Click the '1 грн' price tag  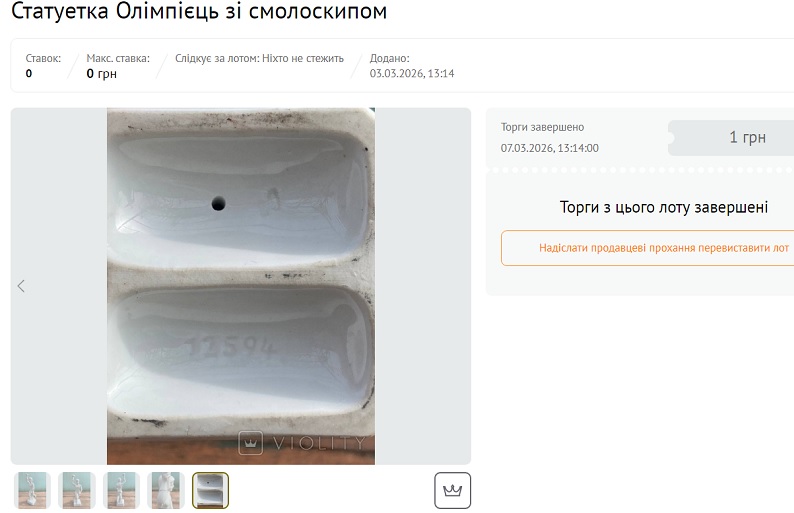747,138
